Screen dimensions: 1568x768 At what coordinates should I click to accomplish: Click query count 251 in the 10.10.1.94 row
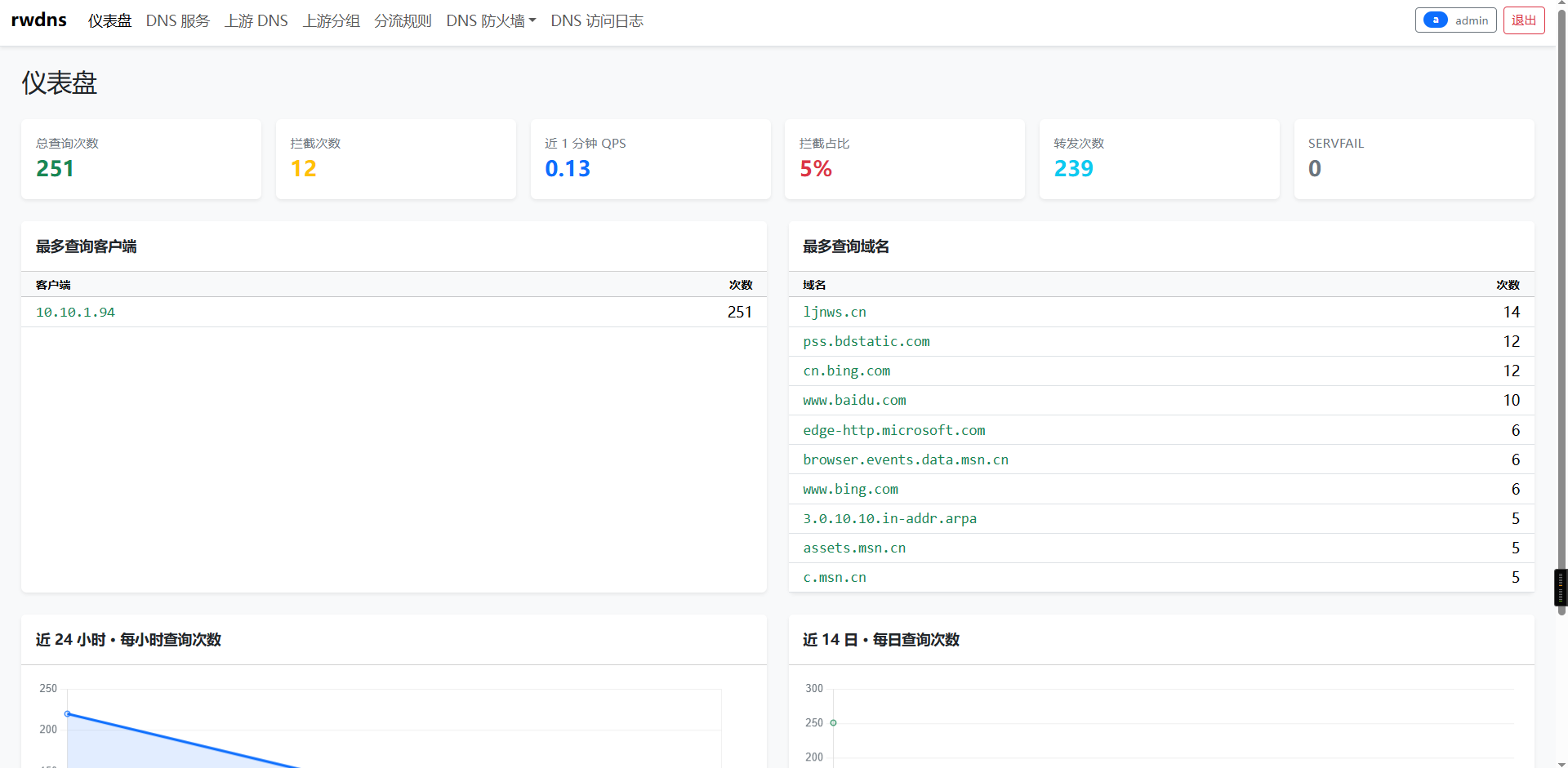click(x=740, y=313)
